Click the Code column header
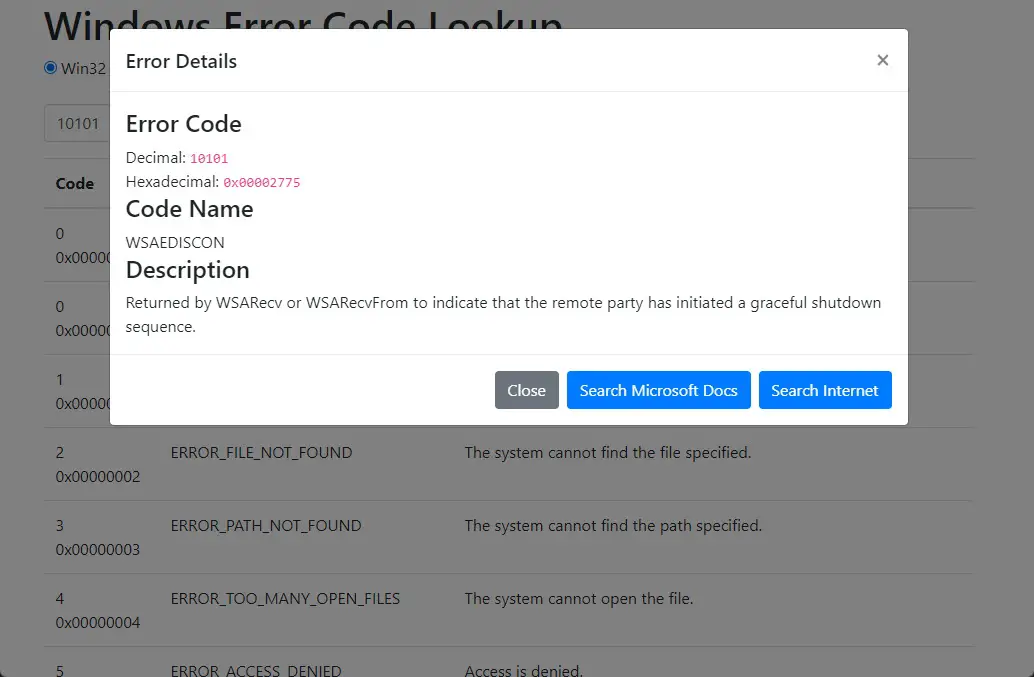 click(x=75, y=184)
